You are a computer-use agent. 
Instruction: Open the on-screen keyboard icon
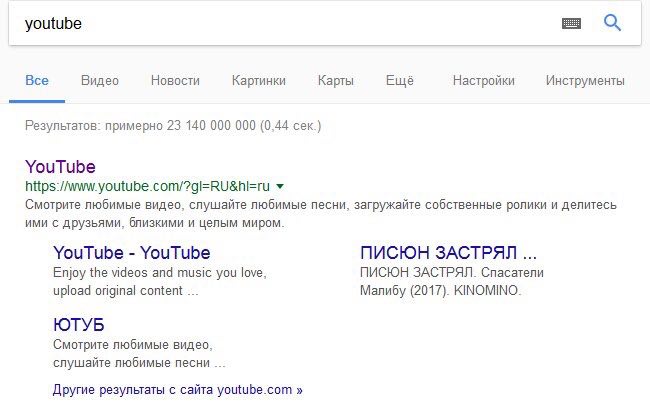(571, 23)
